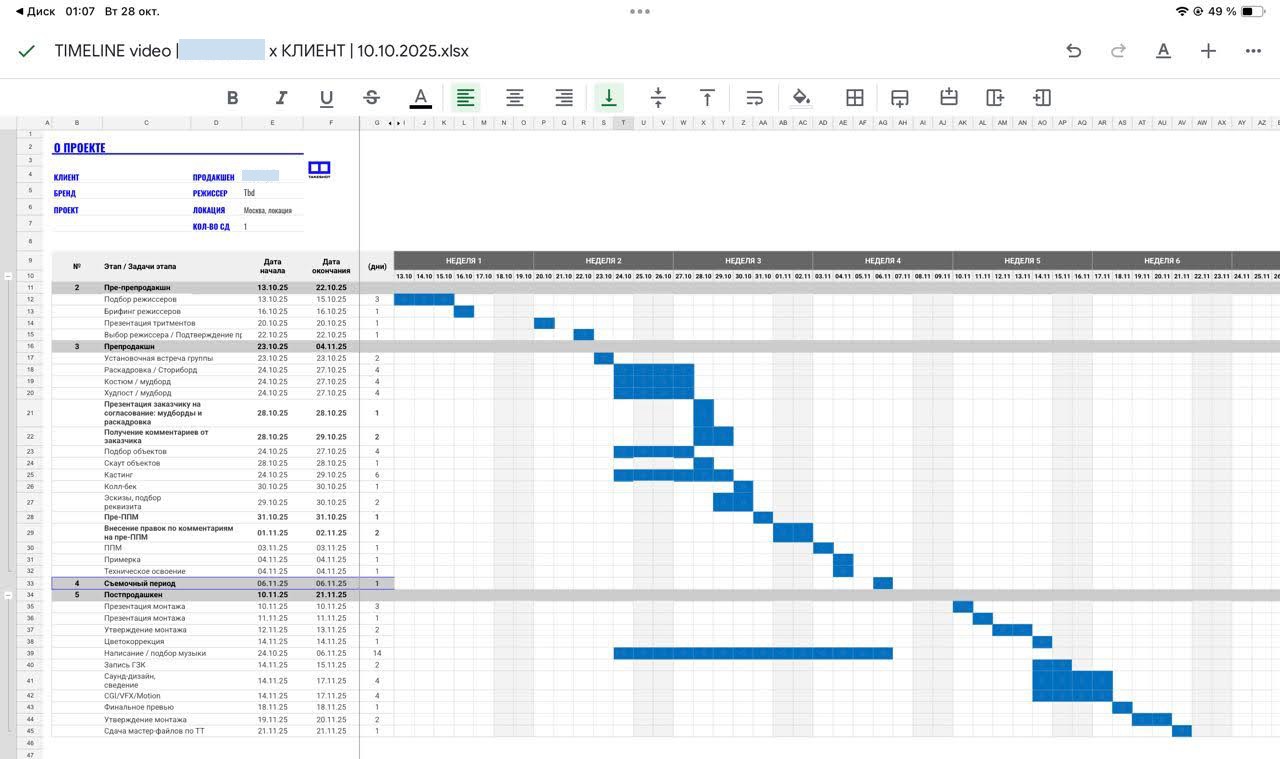Open the text color picker
The width and height of the screenshot is (1280, 759).
(x=420, y=98)
